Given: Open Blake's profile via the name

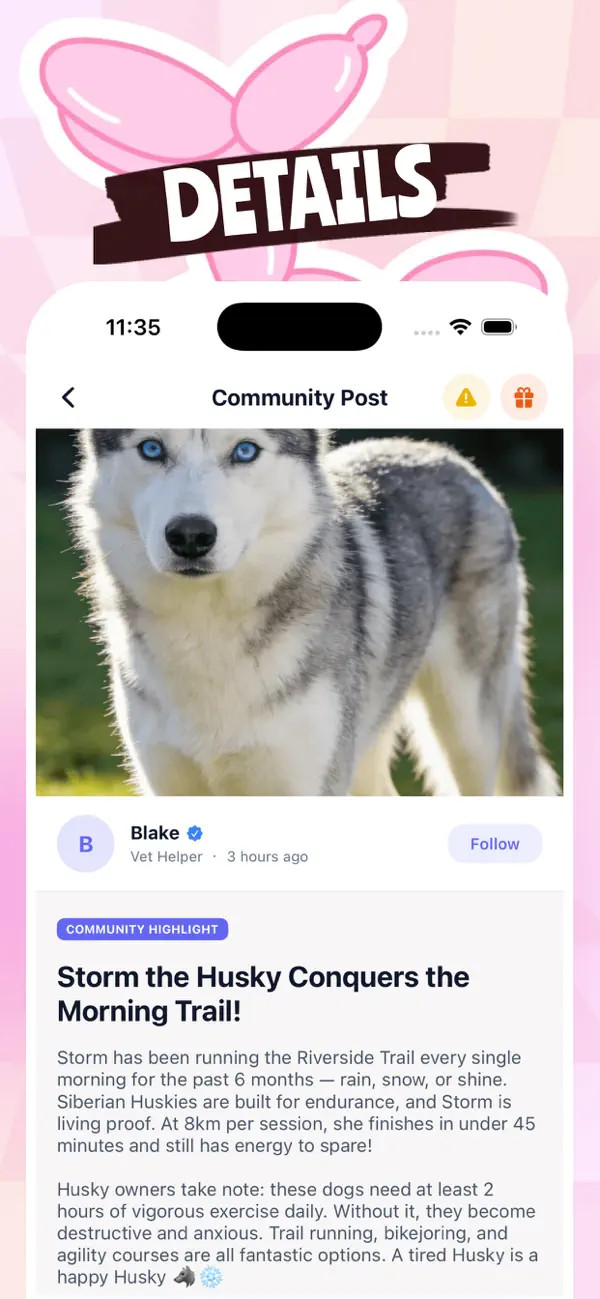Looking at the screenshot, I should click(x=155, y=833).
